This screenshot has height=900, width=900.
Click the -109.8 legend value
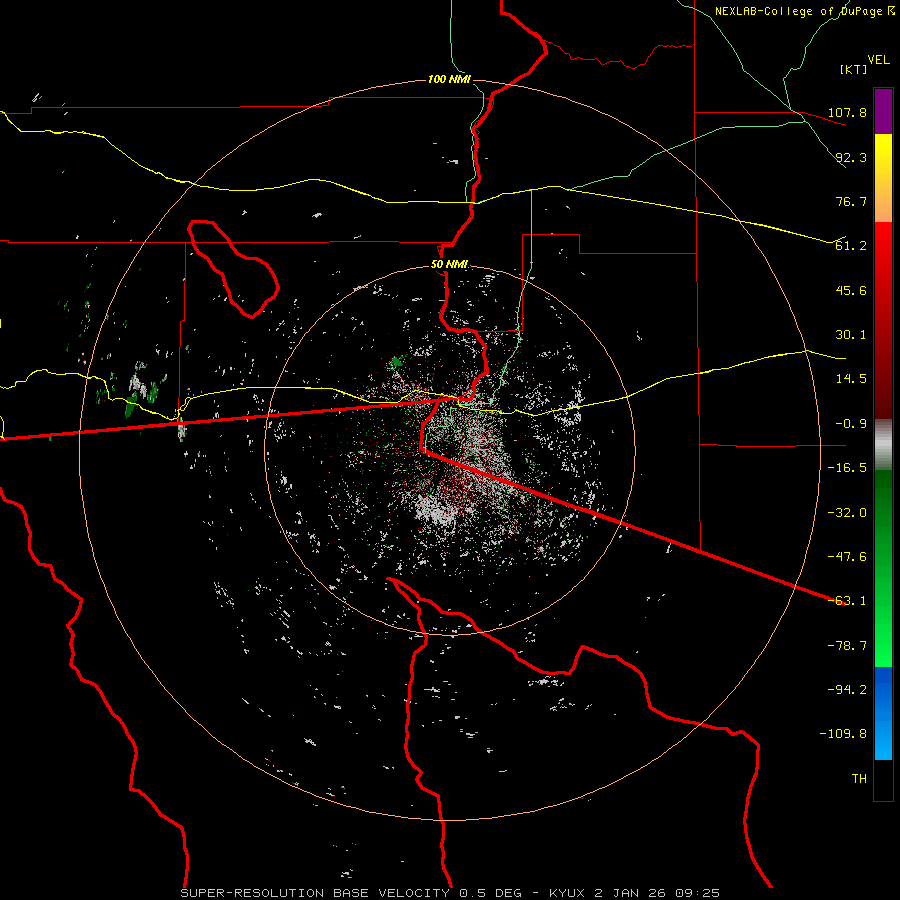click(x=843, y=734)
